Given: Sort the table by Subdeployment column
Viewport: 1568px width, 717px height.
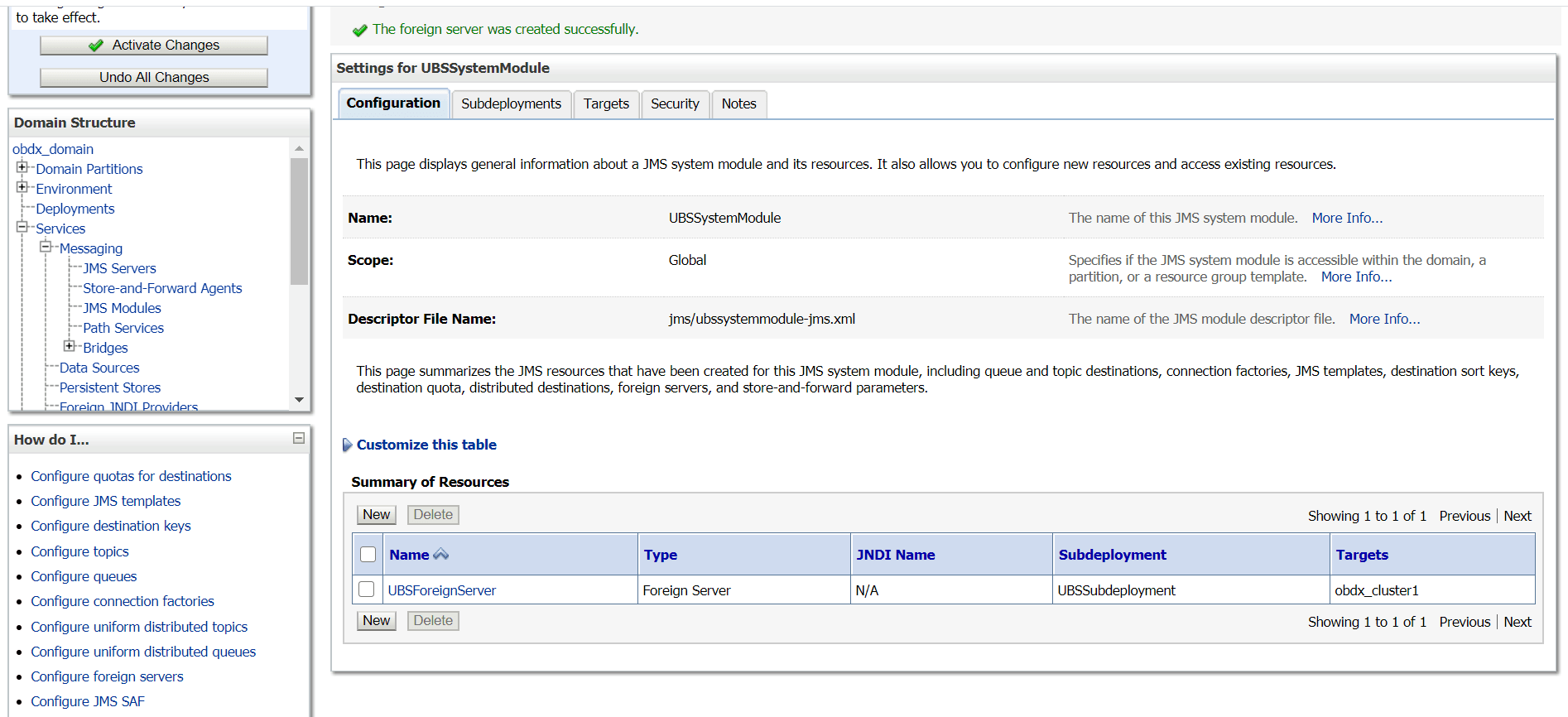Looking at the screenshot, I should (1112, 555).
